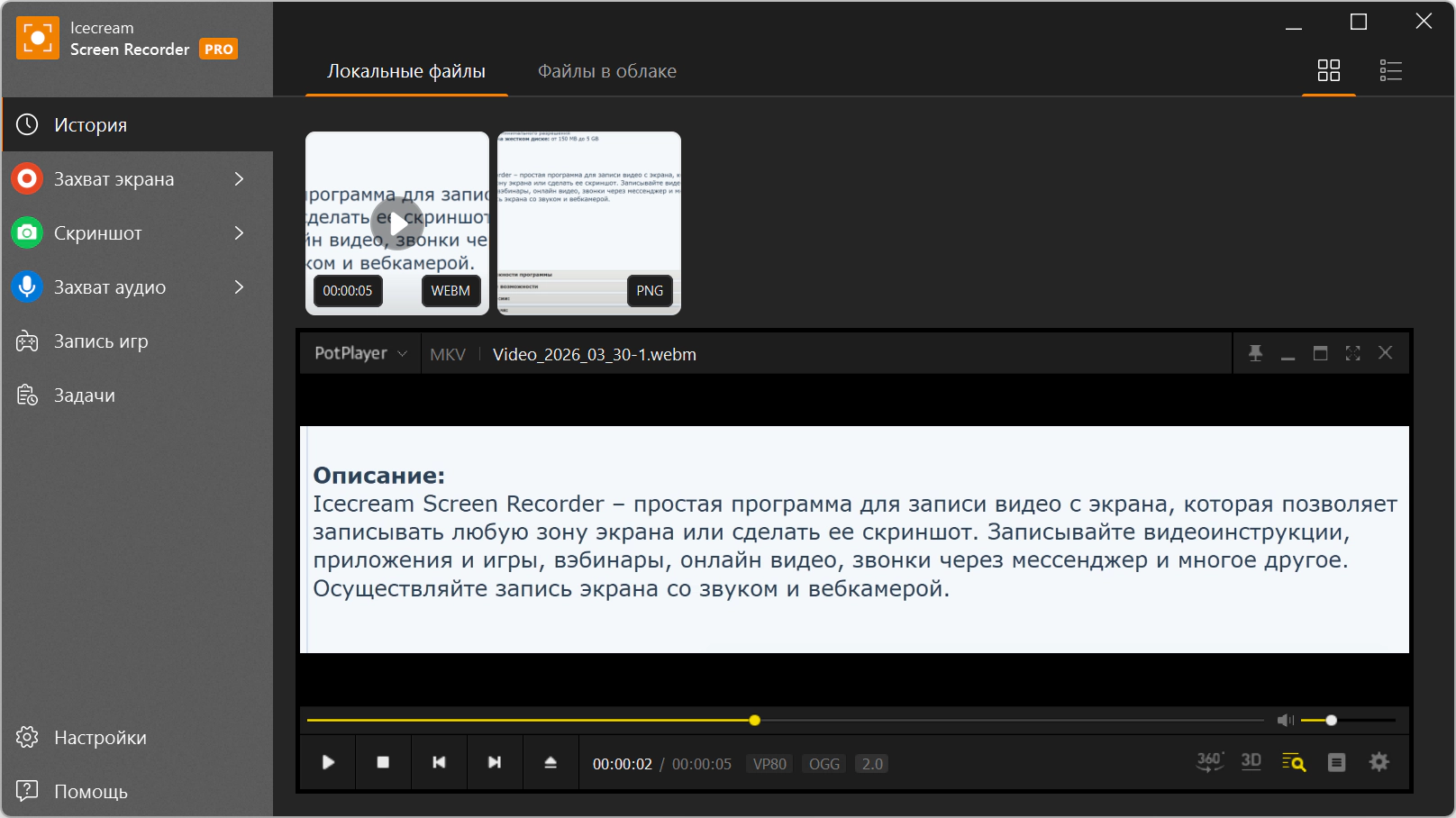
Task: Click the PRO badge
Action: [219, 50]
